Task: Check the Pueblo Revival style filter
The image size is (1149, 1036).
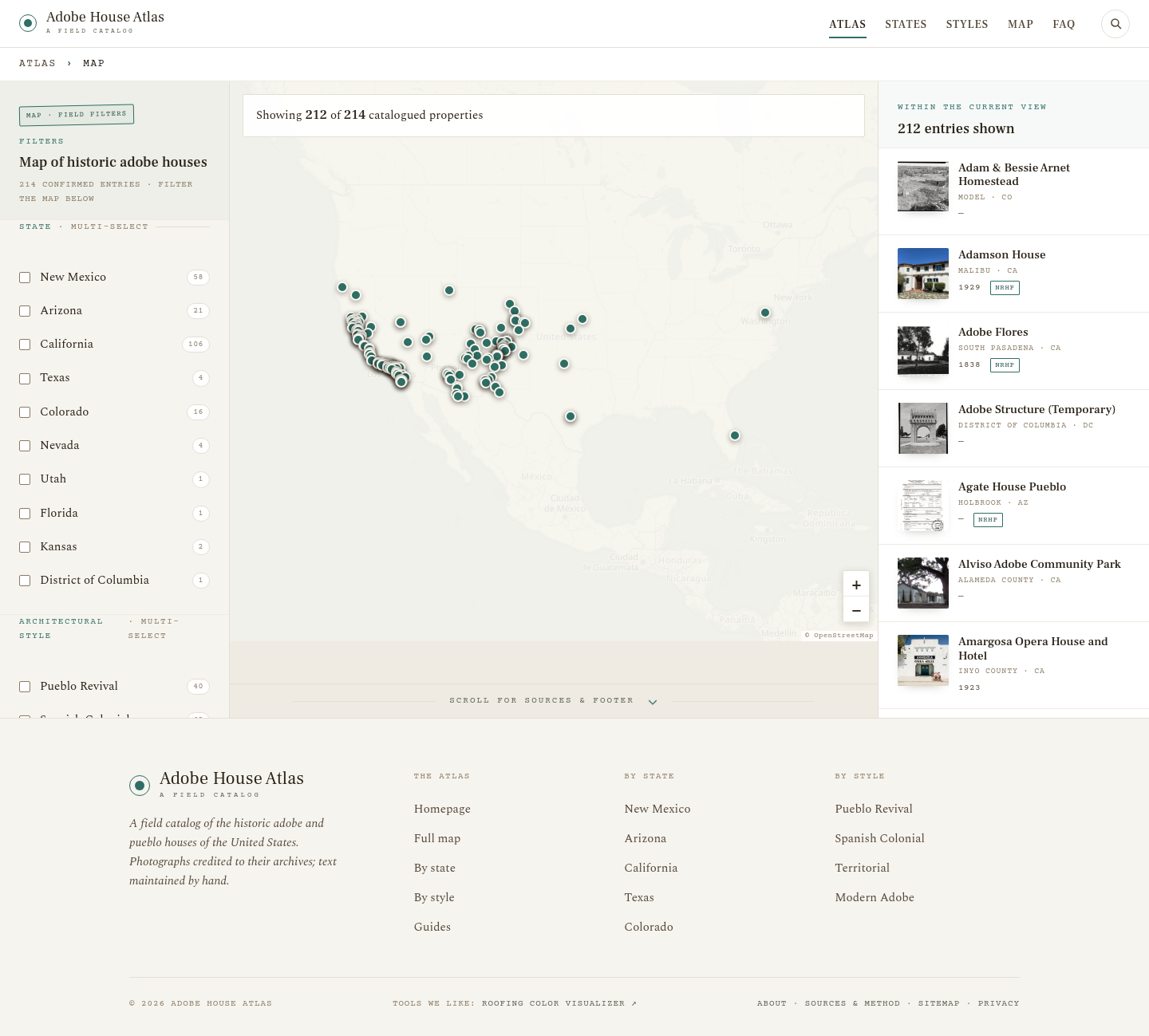Action: click(x=25, y=687)
